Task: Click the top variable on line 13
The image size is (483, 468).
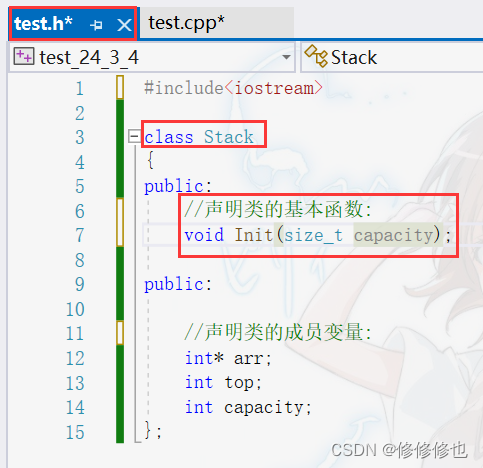Action: coord(239,383)
